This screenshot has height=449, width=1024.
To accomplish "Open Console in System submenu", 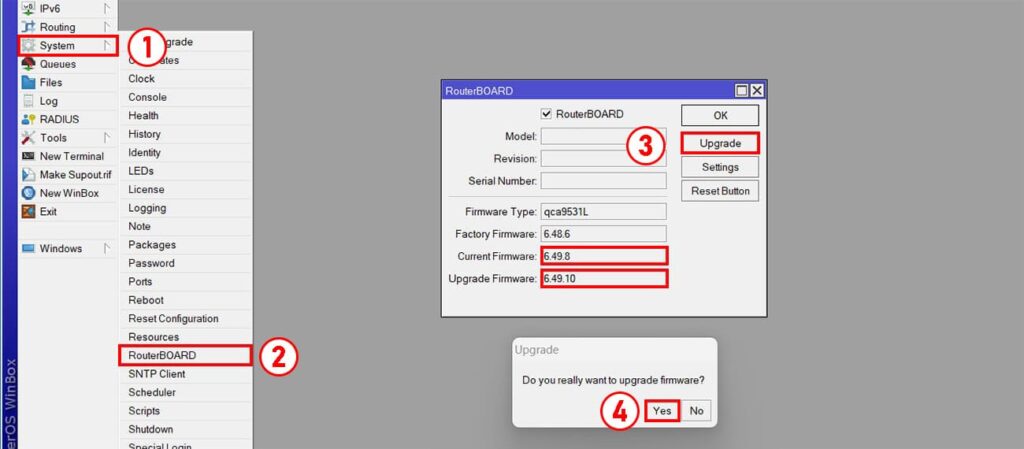I will 185,97.
